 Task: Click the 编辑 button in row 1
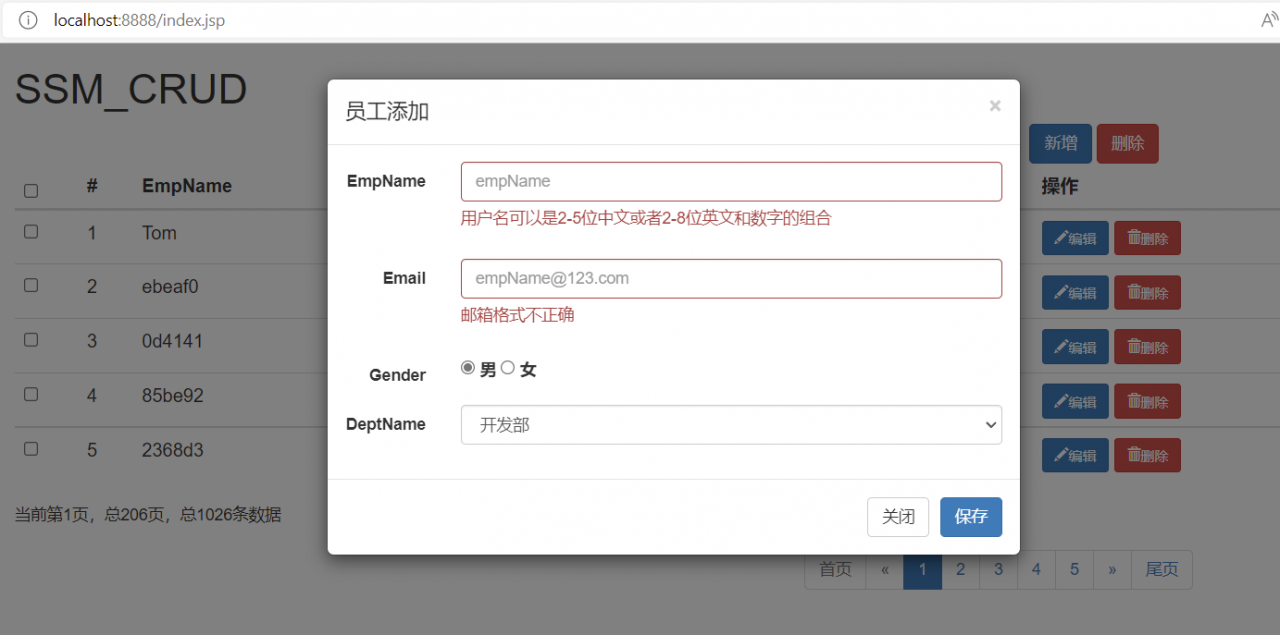pyautogui.click(x=1075, y=238)
